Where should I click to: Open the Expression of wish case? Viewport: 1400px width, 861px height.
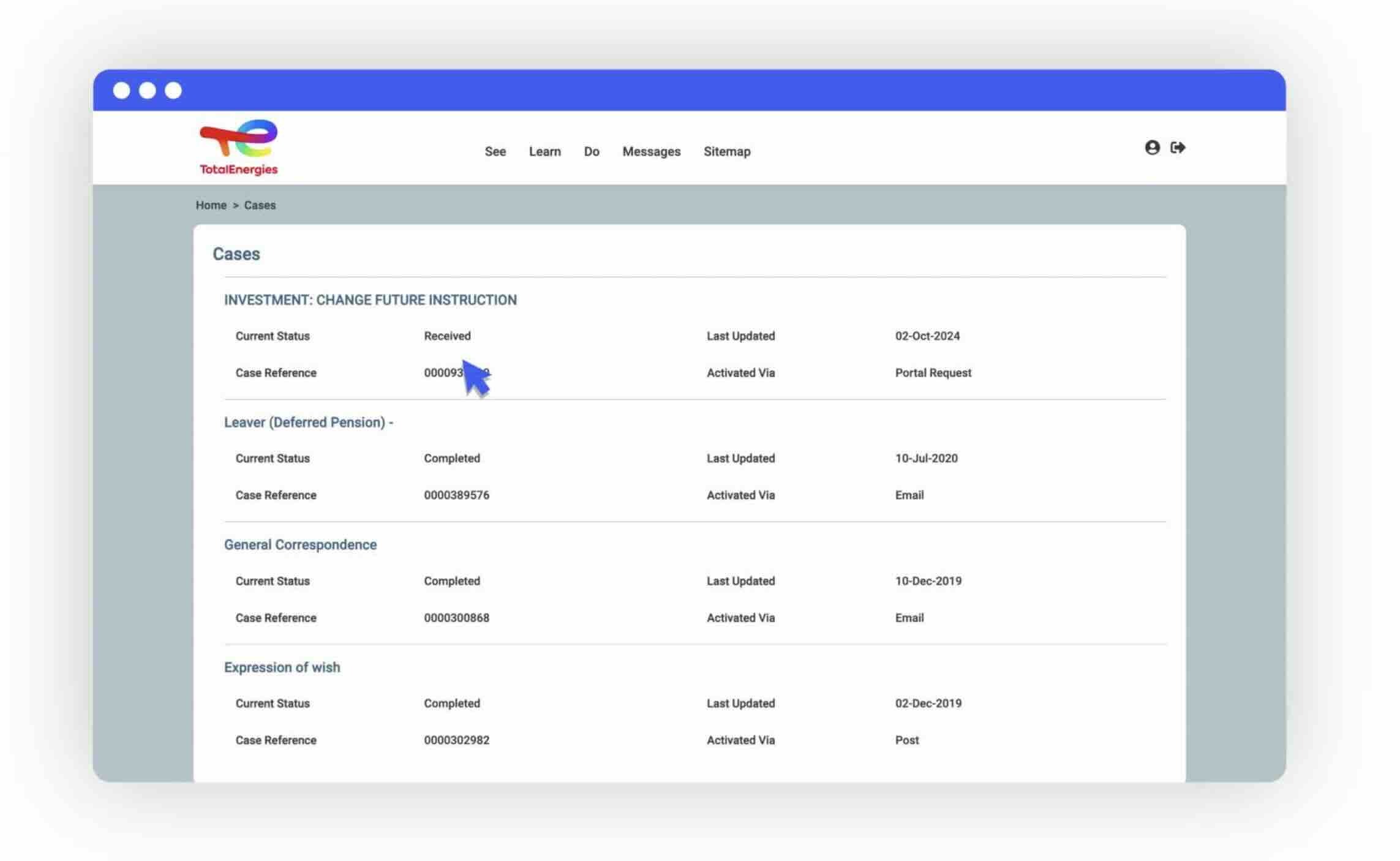[282, 667]
